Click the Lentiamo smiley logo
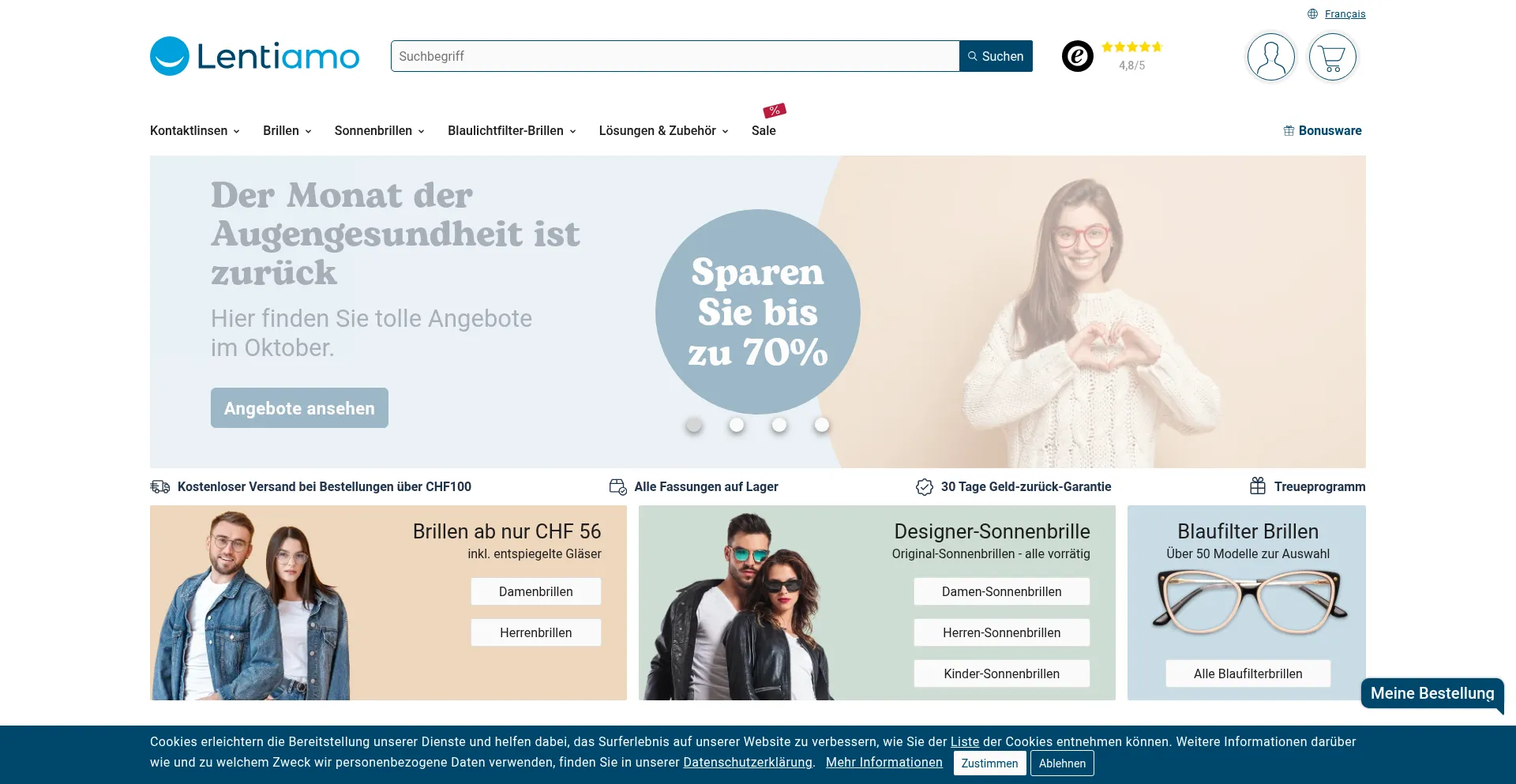 (x=170, y=56)
